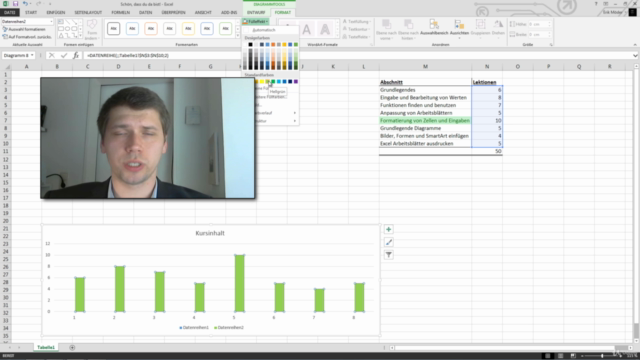Viewport: 640px width, 360px height.
Task: Open the Größe dialog launcher
Action: 551,44
